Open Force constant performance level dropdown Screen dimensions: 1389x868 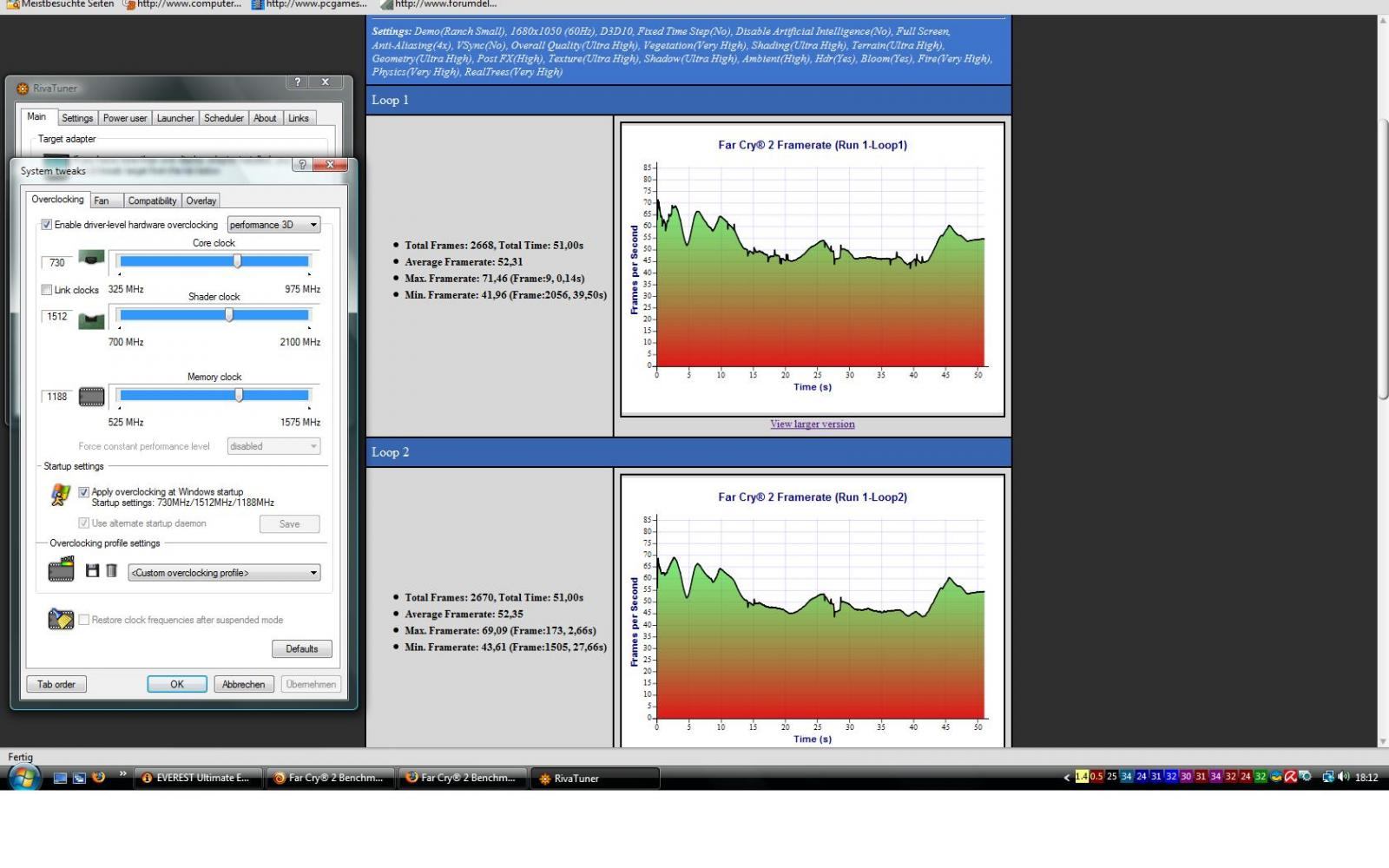[x=273, y=445]
